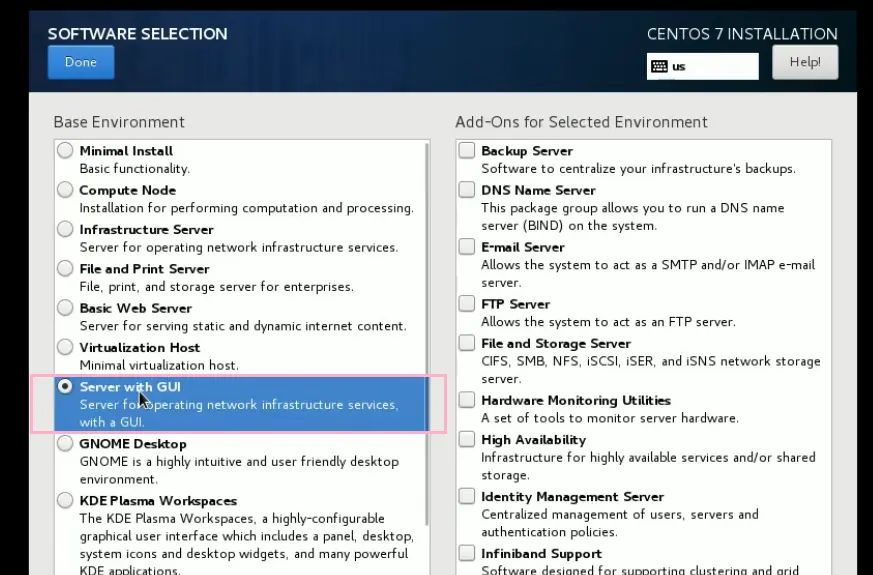Click 'File, print, and storage server for enterprises.'
Screen dimensions: 873x575
click(217, 287)
